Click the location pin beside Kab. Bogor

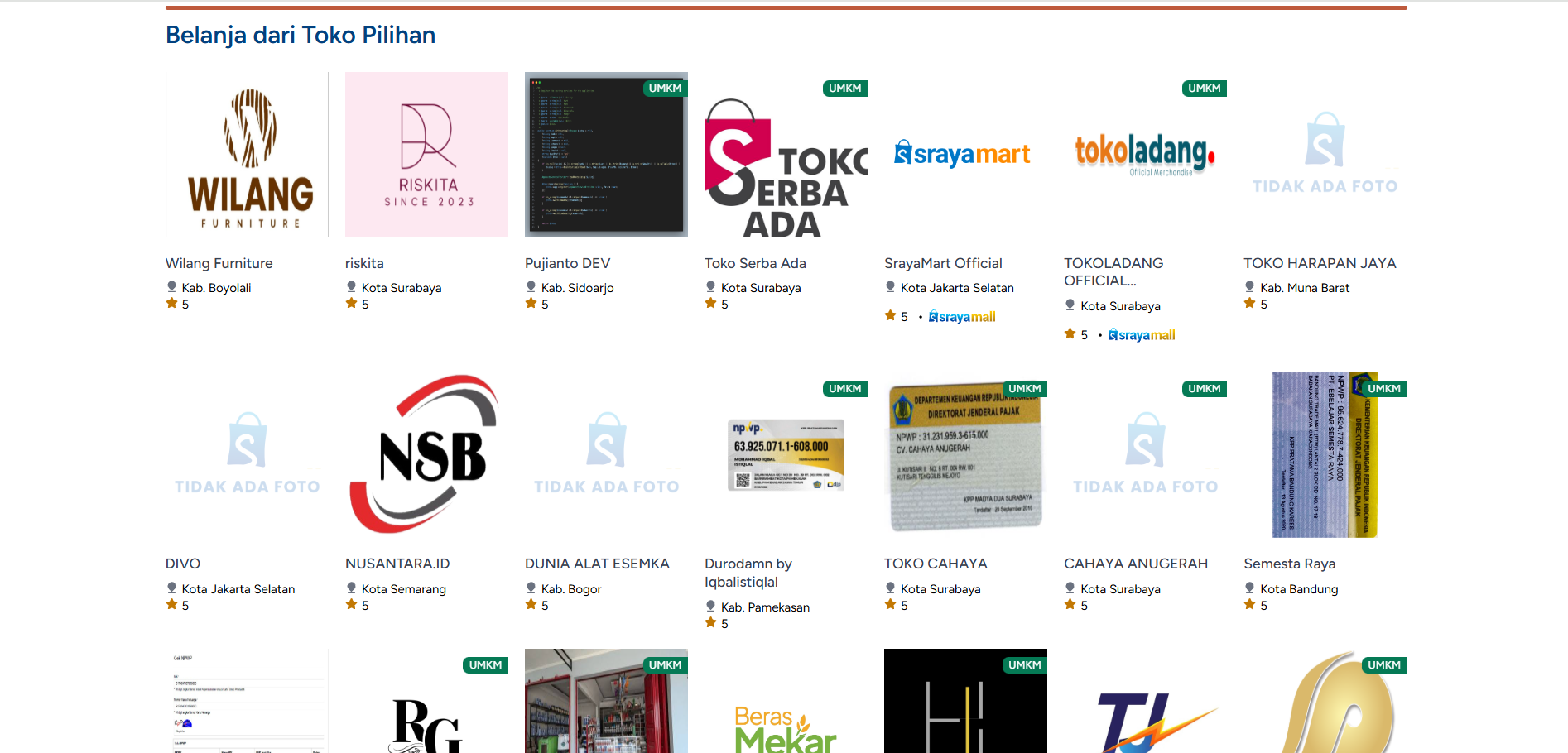(531, 588)
